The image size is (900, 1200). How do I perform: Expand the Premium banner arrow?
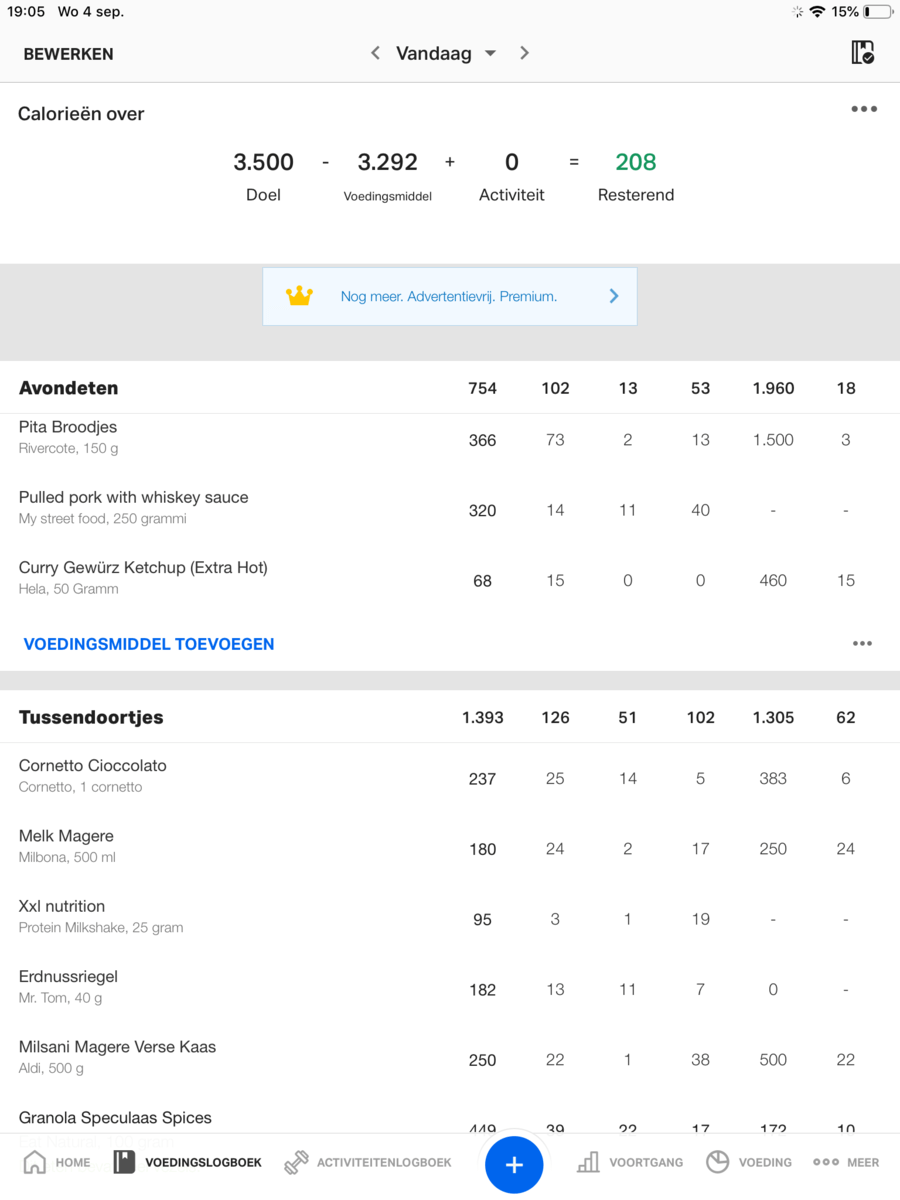coord(614,296)
